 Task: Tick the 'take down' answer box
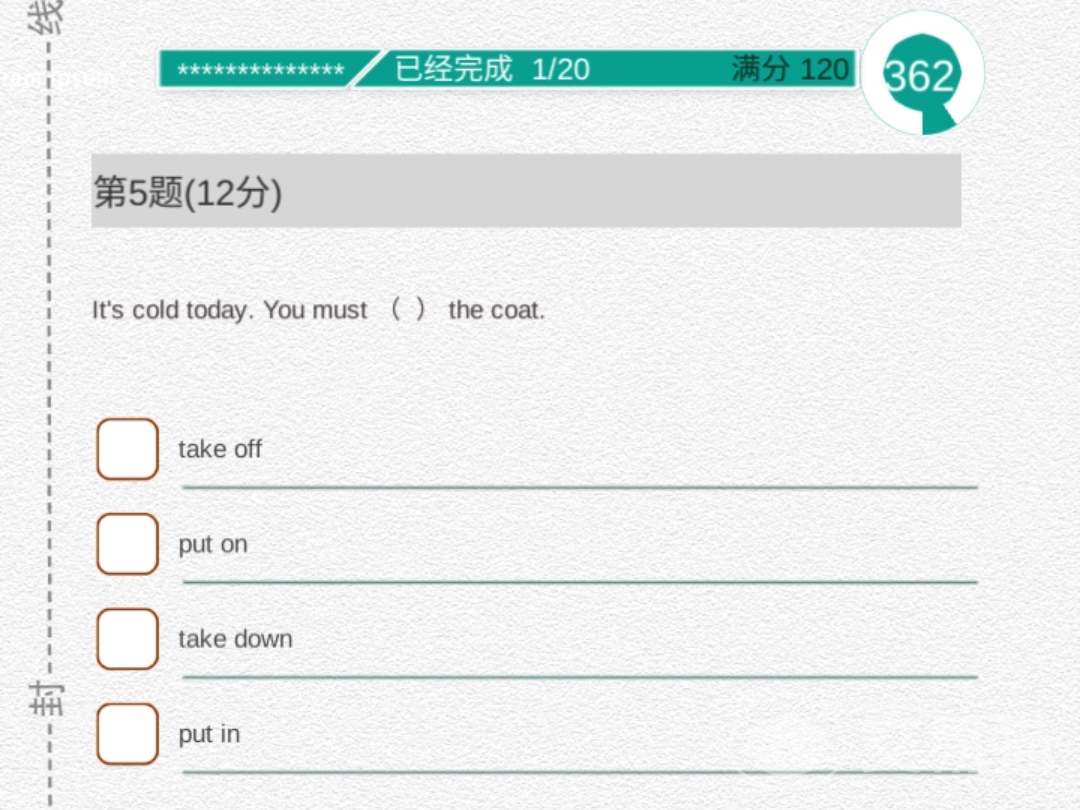coord(127,639)
